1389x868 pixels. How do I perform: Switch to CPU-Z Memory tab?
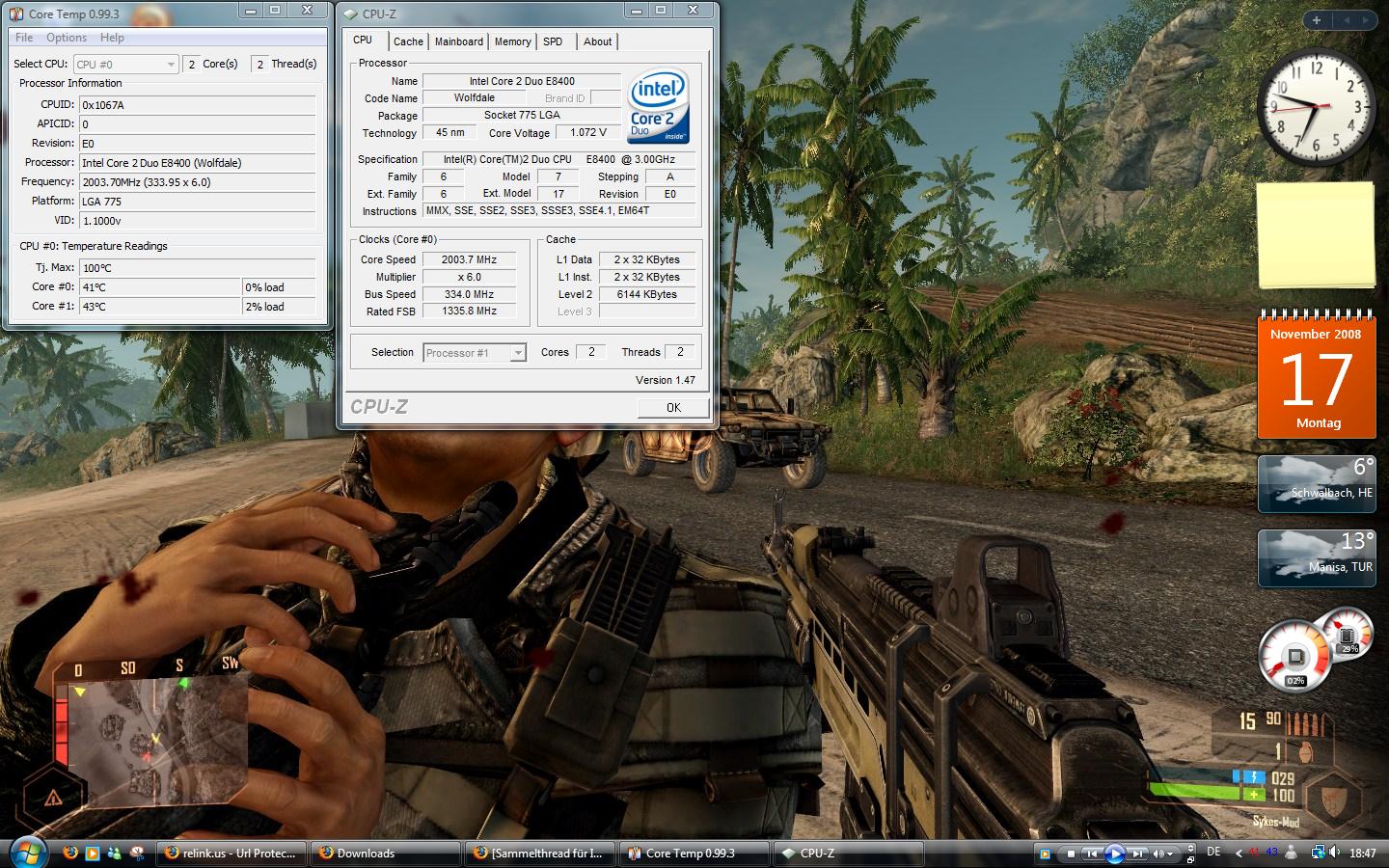512,41
